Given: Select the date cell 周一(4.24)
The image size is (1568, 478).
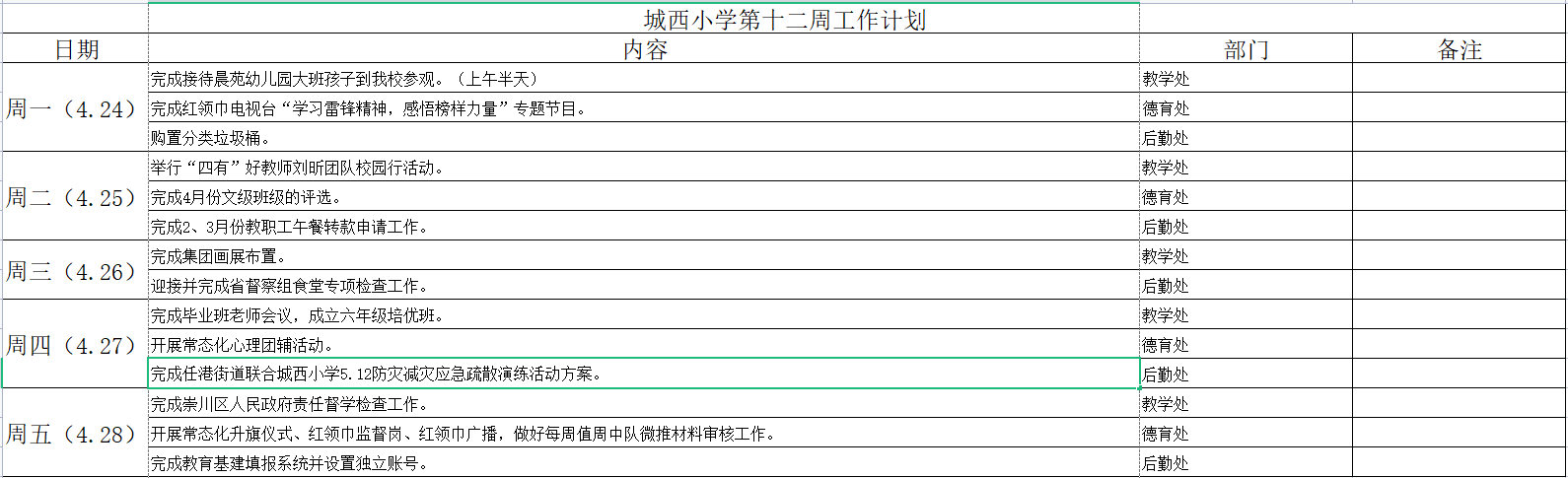Looking at the screenshot, I should click(x=76, y=107).
